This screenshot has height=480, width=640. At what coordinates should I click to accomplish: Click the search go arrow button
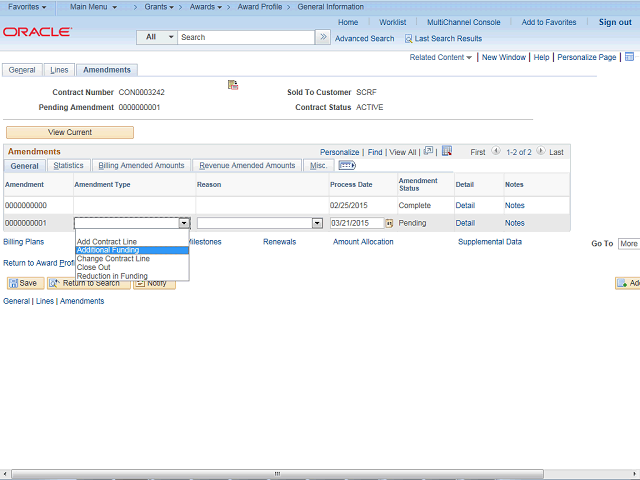point(323,37)
